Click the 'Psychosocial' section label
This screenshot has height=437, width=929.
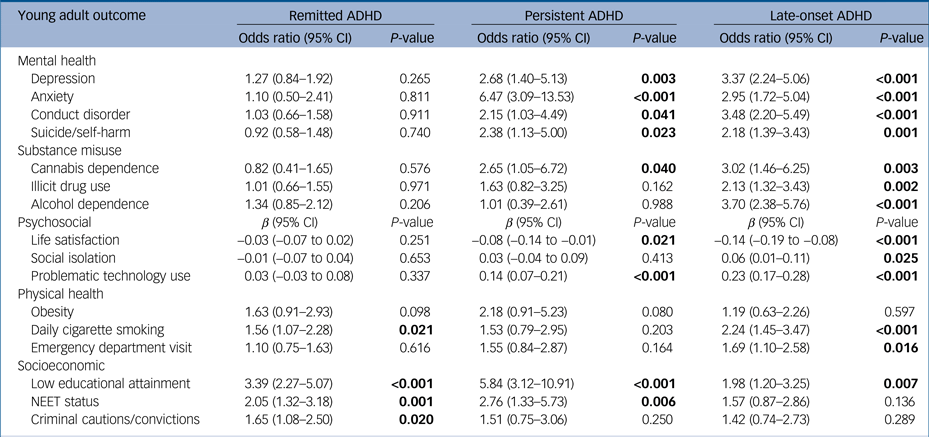(55, 222)
